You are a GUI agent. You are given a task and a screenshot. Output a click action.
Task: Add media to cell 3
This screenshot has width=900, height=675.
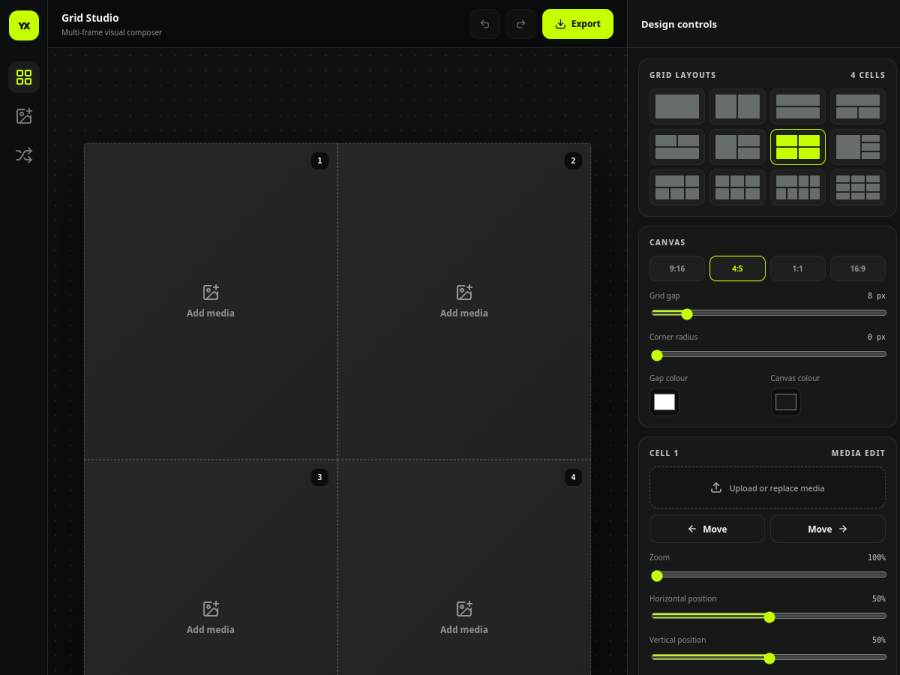pyautogui.click(x=210, y=618)
